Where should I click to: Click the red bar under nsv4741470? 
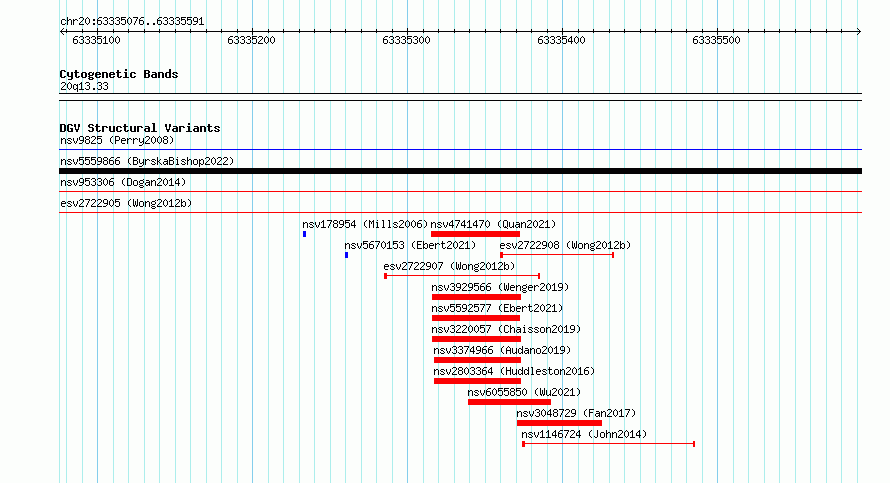coord(476,234)
